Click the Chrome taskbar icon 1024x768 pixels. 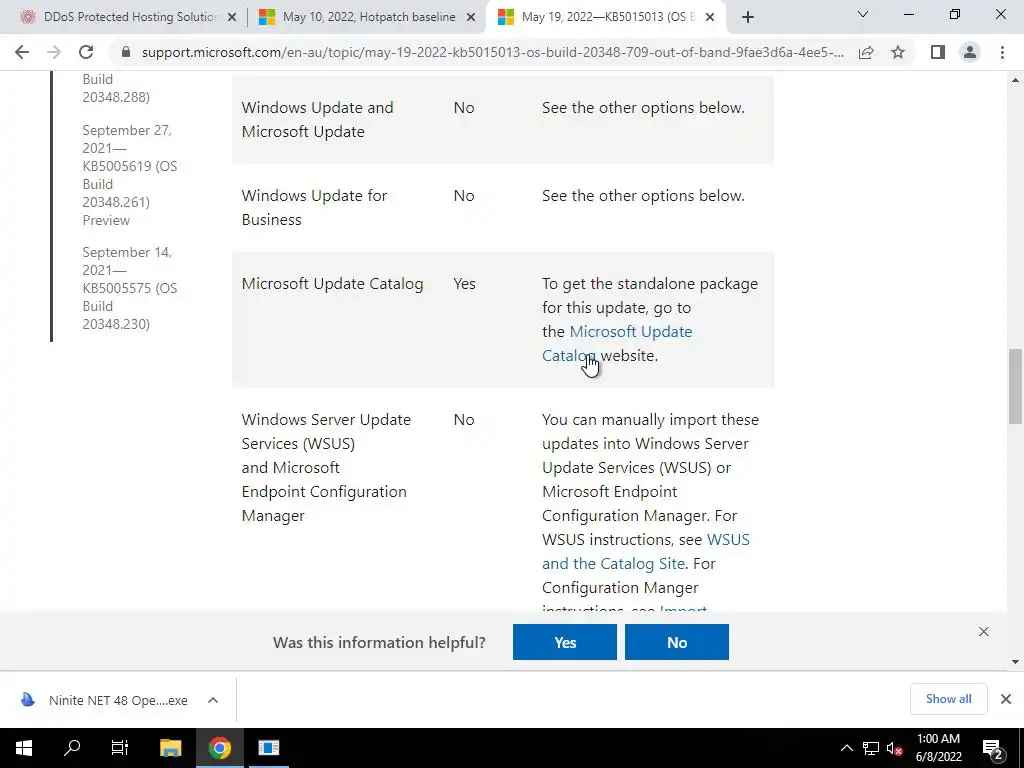[219, 748]
